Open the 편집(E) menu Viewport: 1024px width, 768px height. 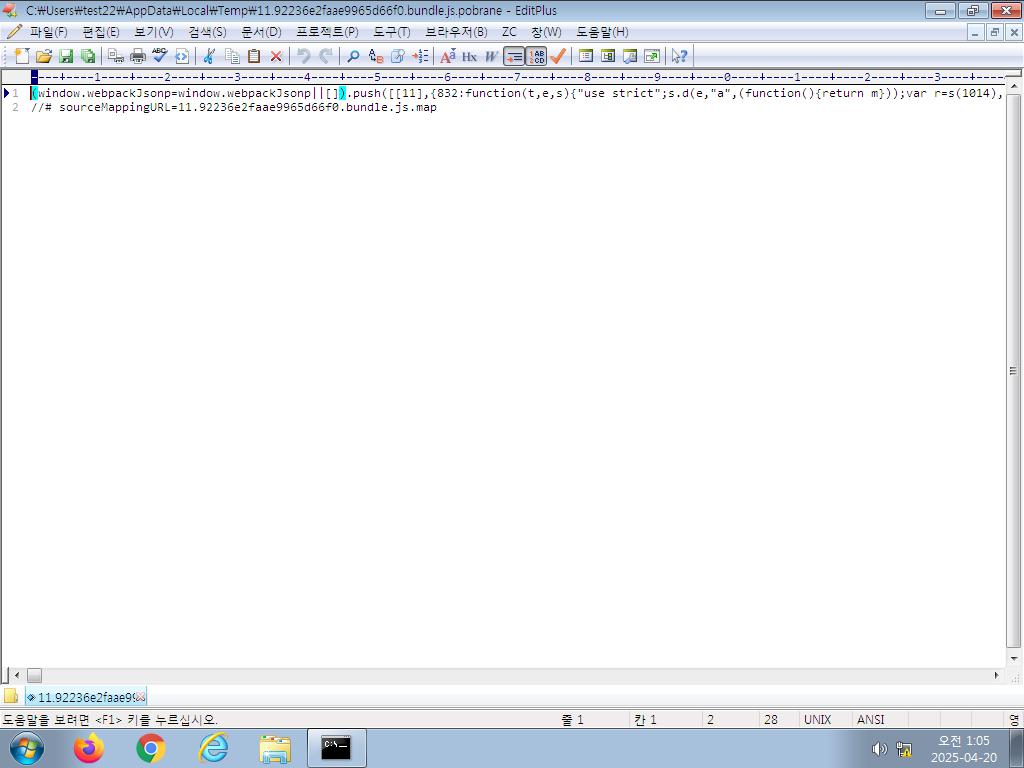101,32
